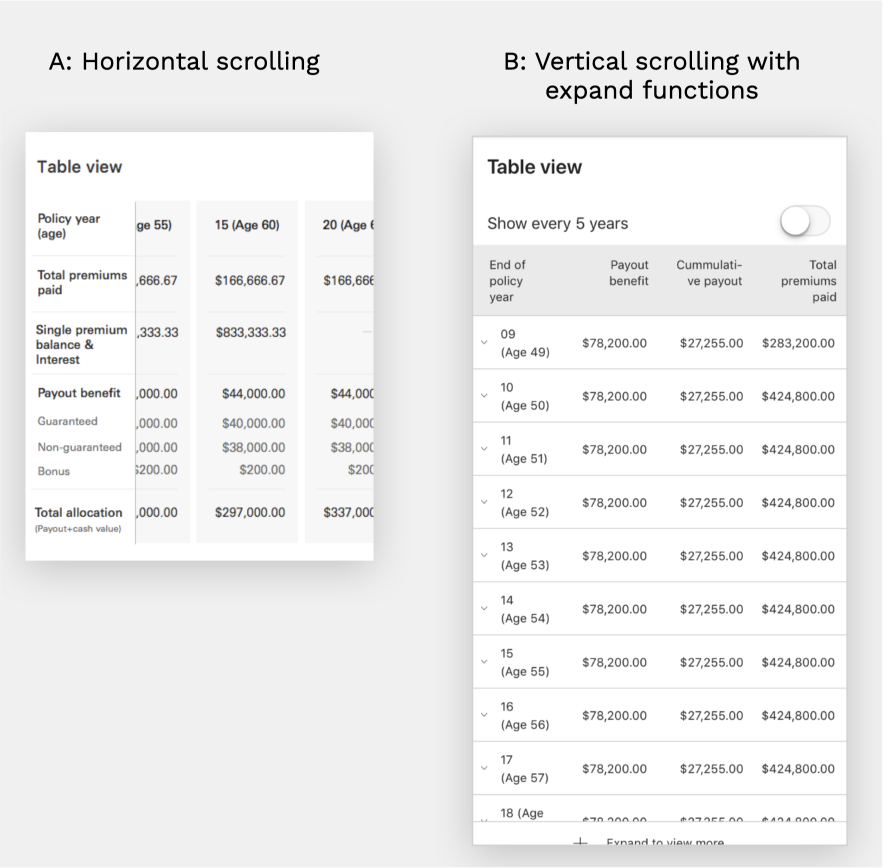The width and height of the screenshot is (883, 868).
Task: Click the Total allocation row label
Action: (78, 512)
